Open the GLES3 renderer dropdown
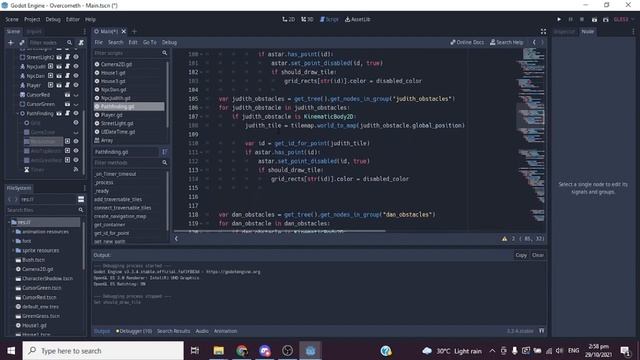 (x=624, y=19)
